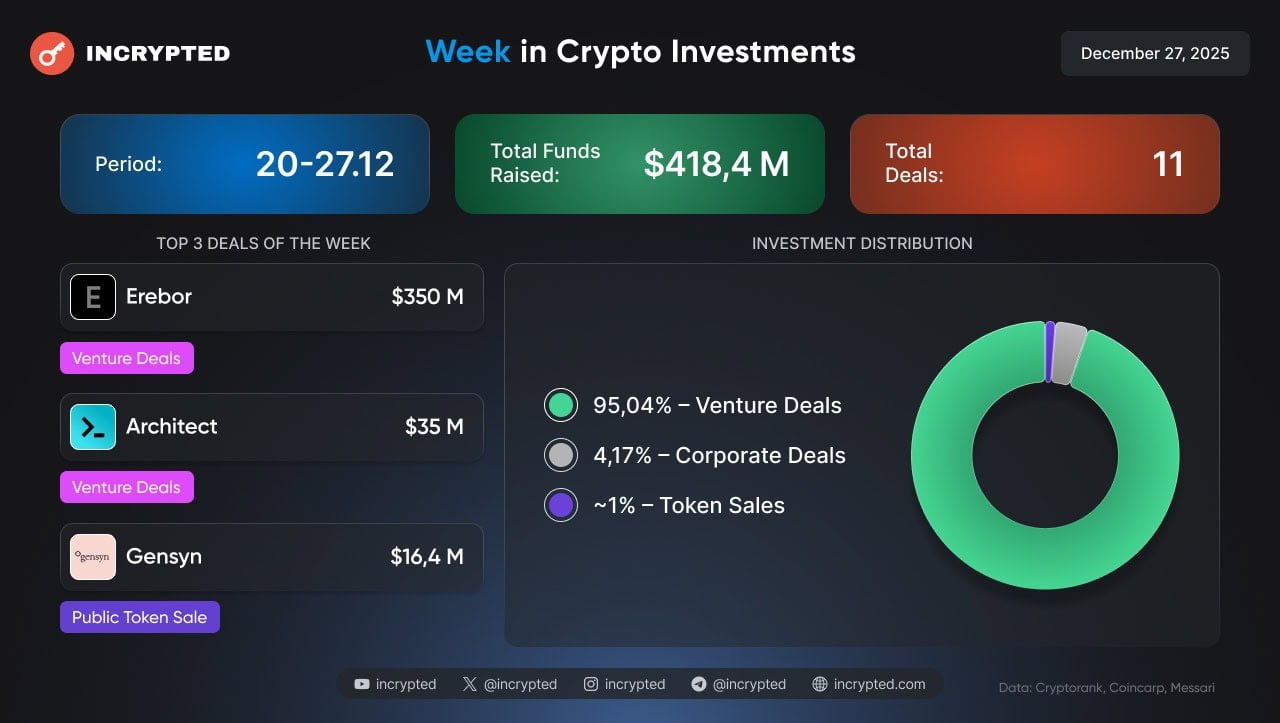Click the Venture Deals tag under Erebor

coord(127,358)
